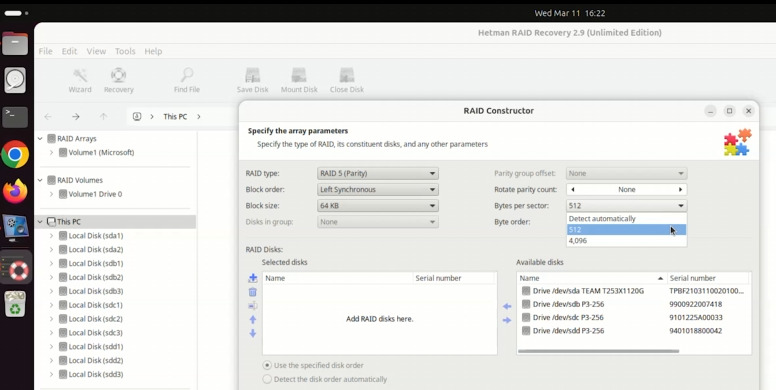Open Disks utility in the dock

15,80
